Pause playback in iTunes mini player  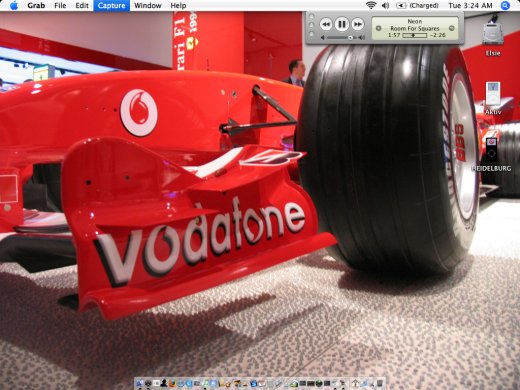point(342,24)
